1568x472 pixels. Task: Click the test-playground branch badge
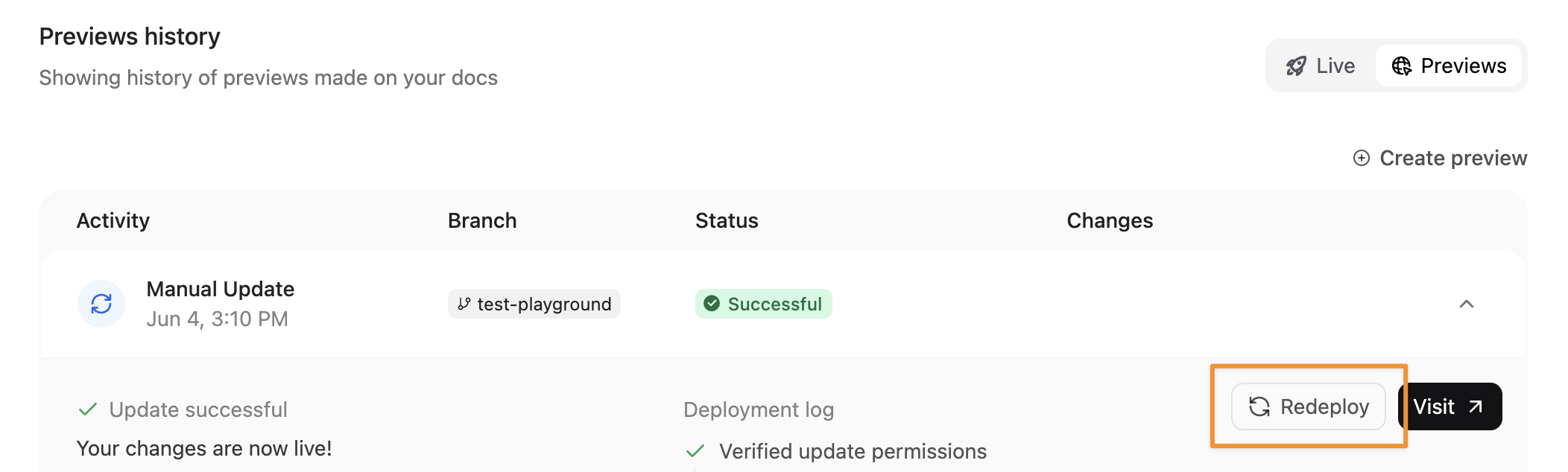tap(534, 304)
